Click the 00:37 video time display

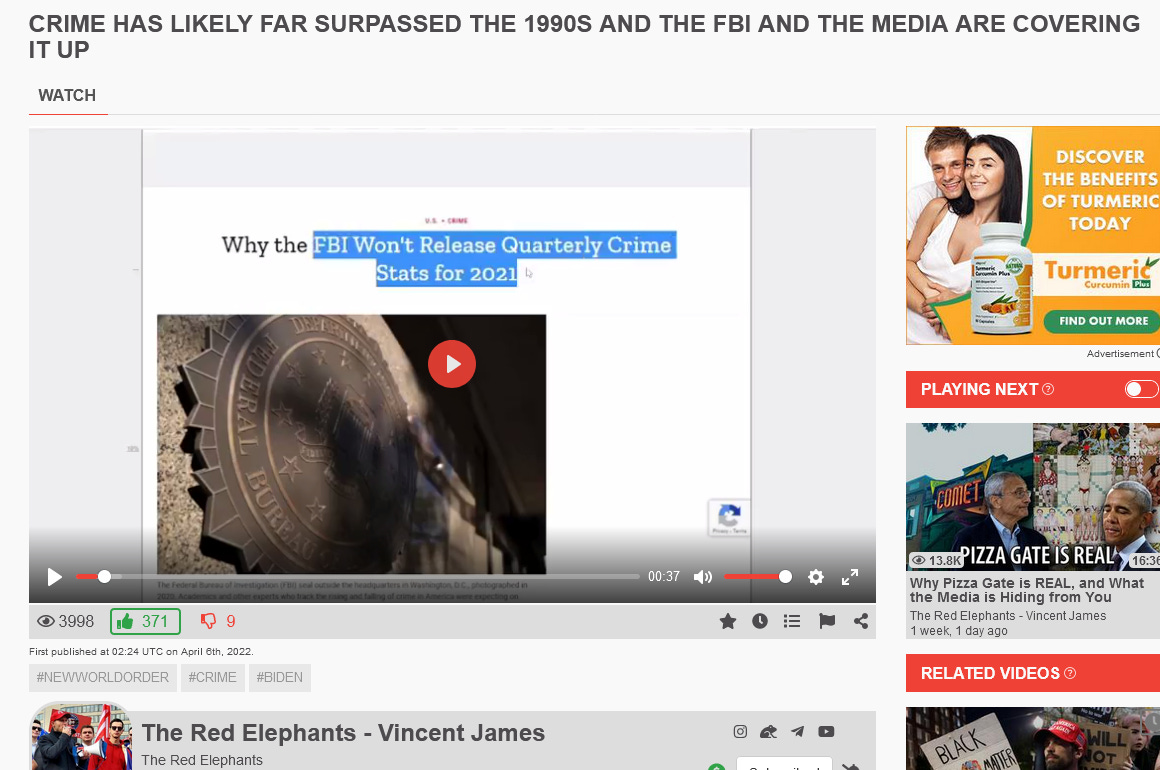(664, 576)
